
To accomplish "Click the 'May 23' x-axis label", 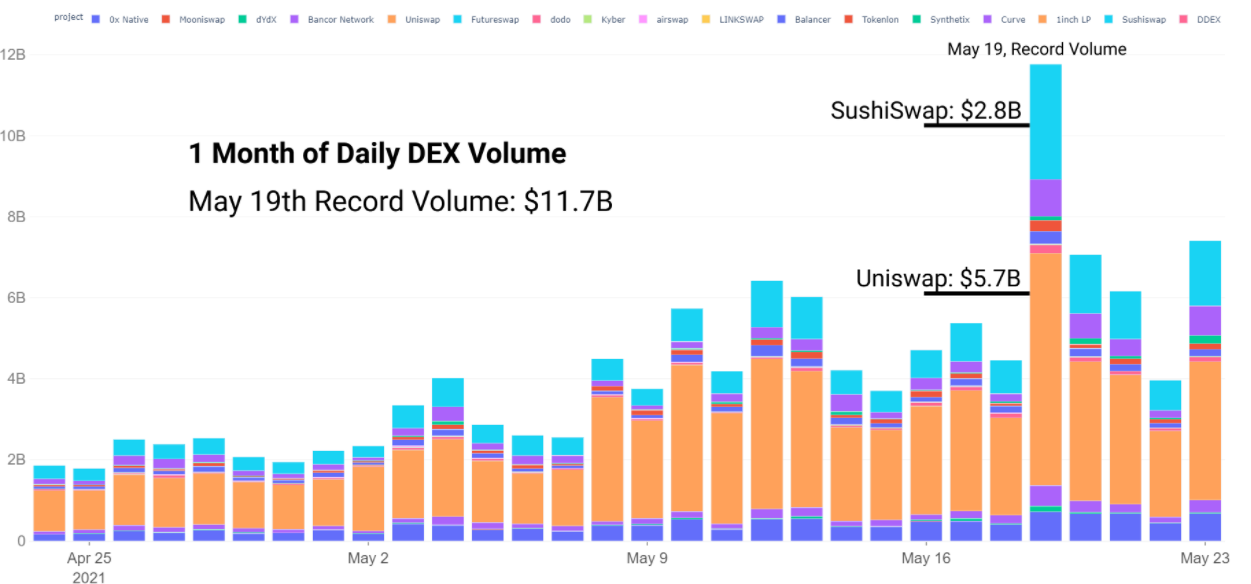I will click(1205, 558).
